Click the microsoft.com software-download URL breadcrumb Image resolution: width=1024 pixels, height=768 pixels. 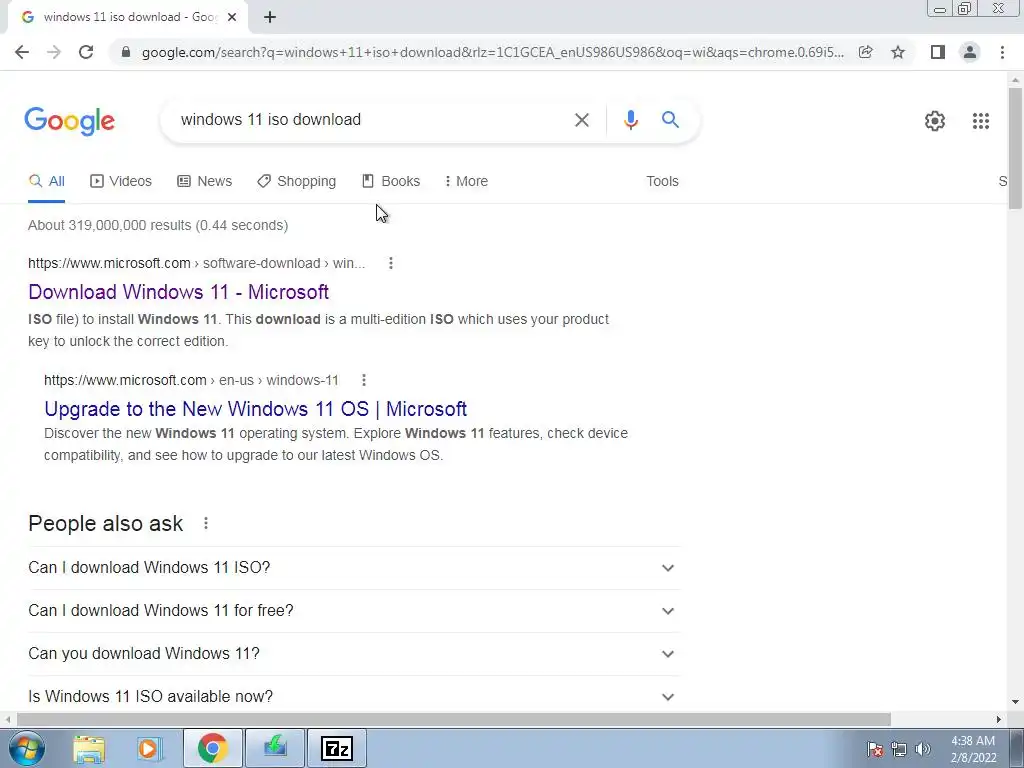click(x=197, y=263)
